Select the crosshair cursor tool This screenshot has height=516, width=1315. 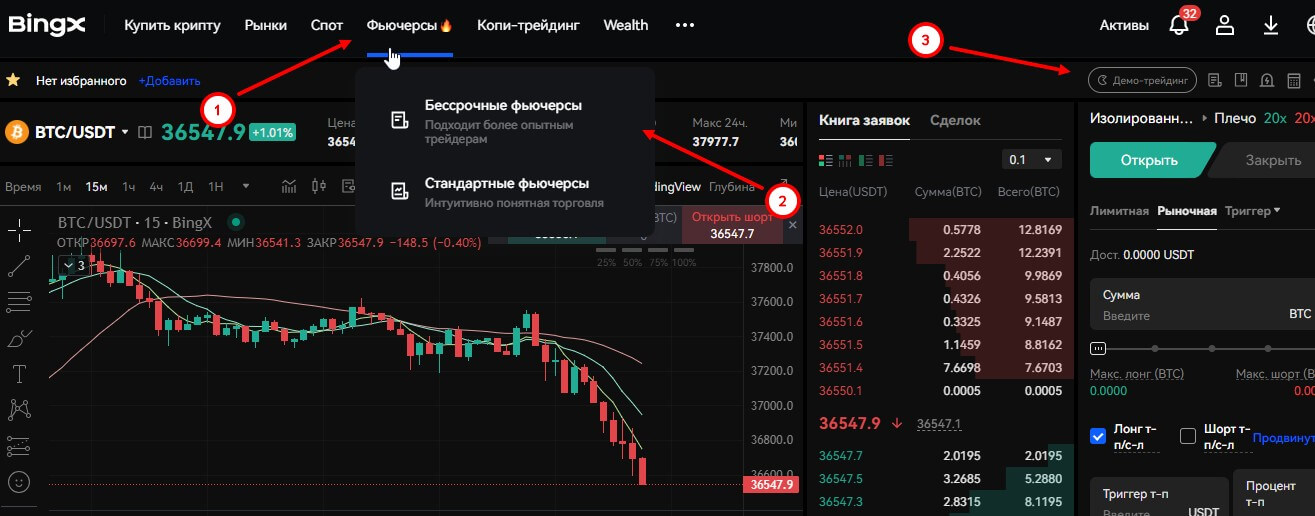coord(19,230)
